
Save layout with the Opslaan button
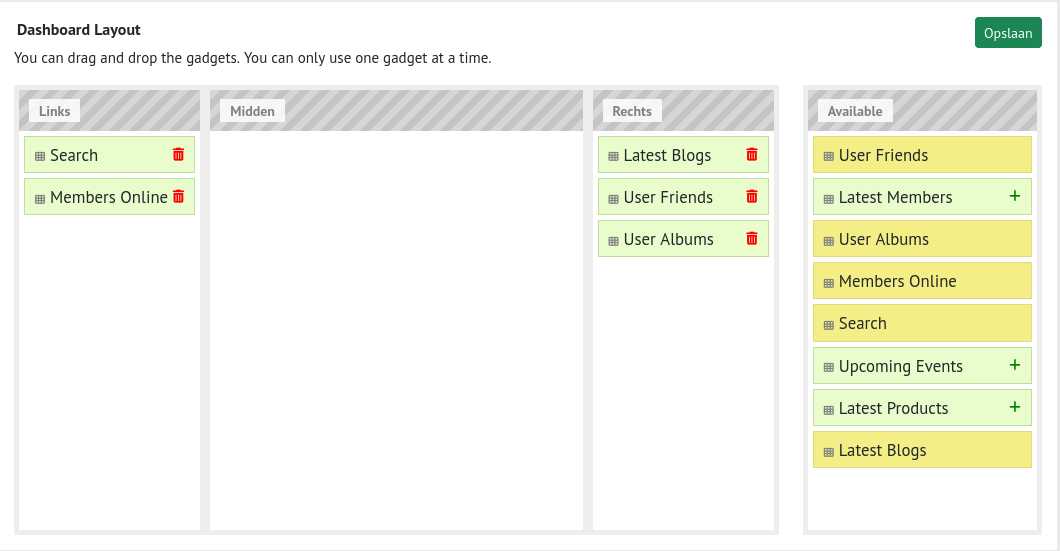(x=1008, y=32)
